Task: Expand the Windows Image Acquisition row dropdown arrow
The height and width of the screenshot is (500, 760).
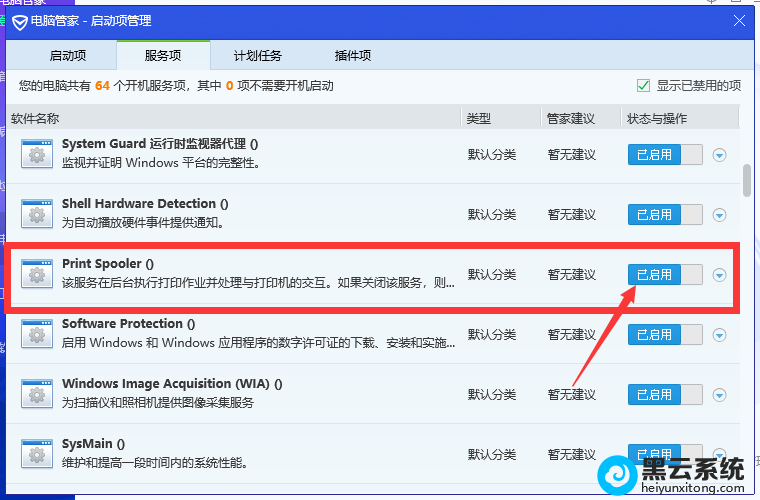Action: 719,395
